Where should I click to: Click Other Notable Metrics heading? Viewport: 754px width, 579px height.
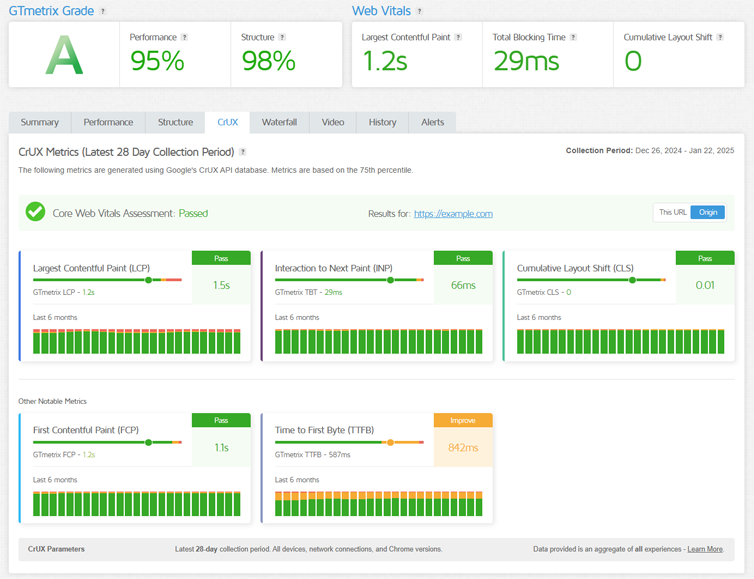pos(52,401)
